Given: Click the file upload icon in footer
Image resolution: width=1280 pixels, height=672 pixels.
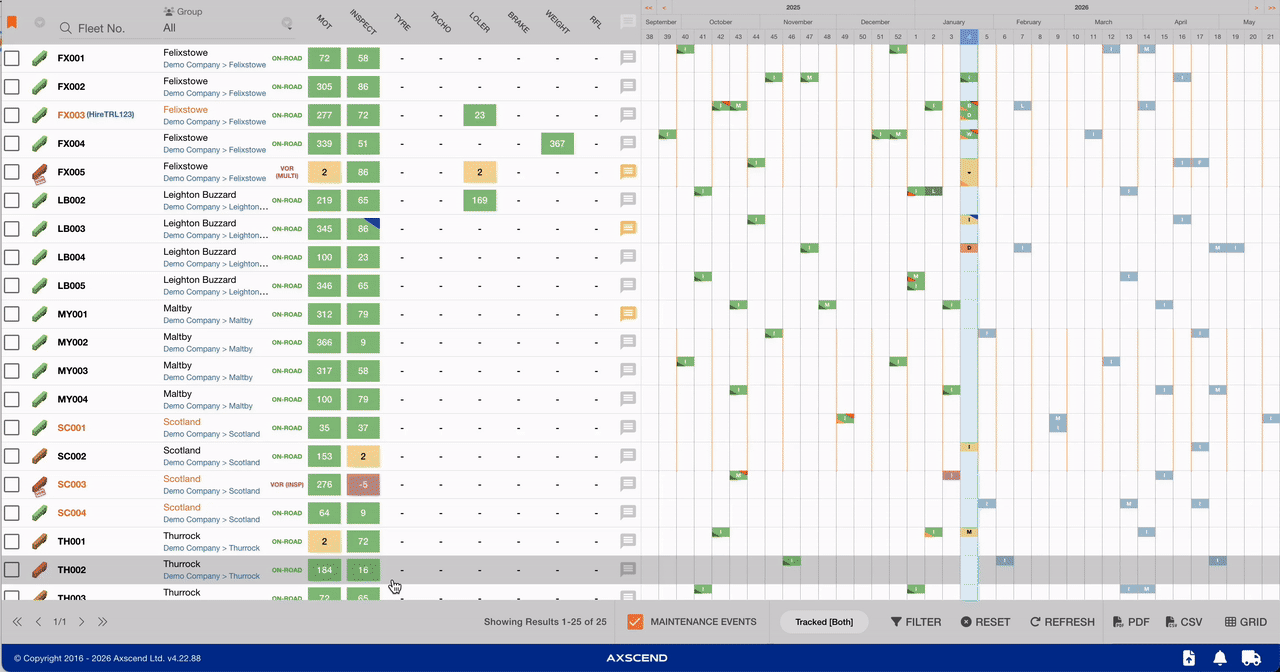Looking at the screenshot, I should [x=1188, y=657].
